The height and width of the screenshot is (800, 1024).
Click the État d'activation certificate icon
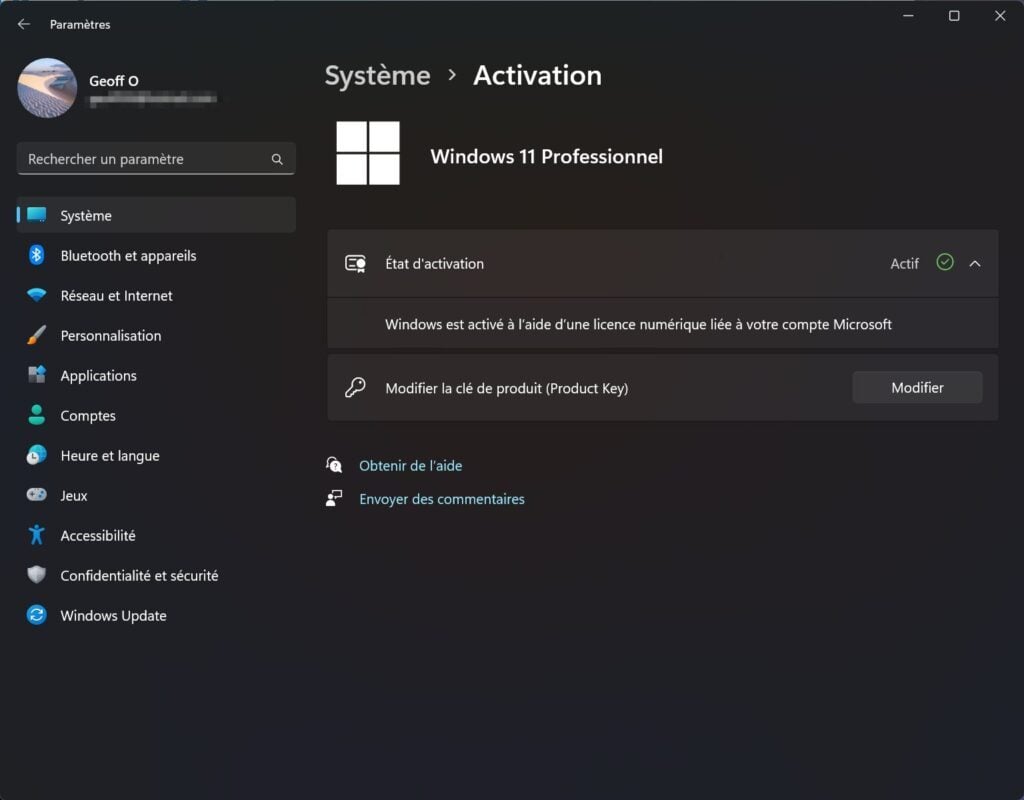click(355, 263)
